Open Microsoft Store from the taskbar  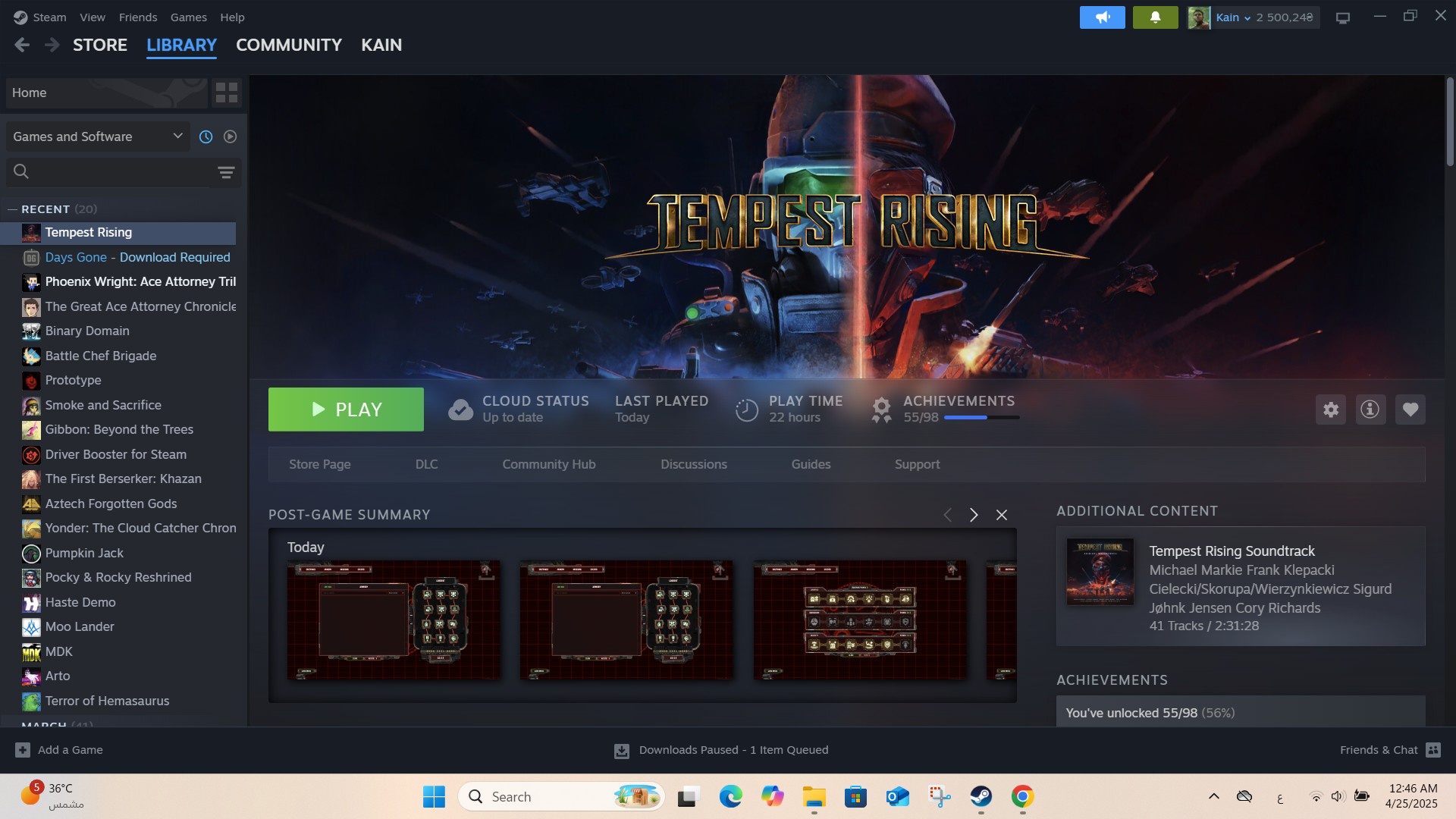(856, 797)
